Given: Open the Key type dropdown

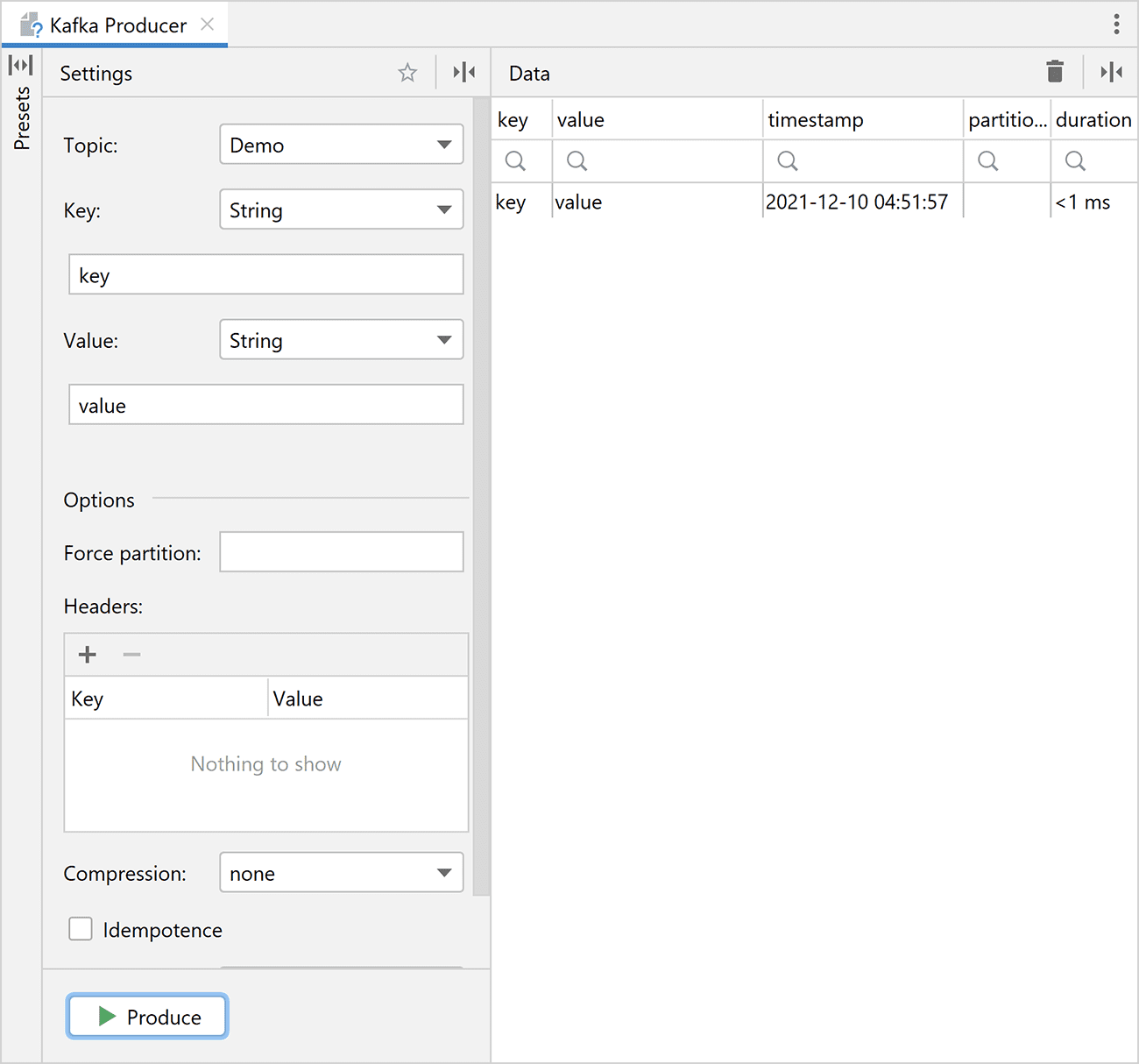Looking at the screenshot, I should coord(342,209).
